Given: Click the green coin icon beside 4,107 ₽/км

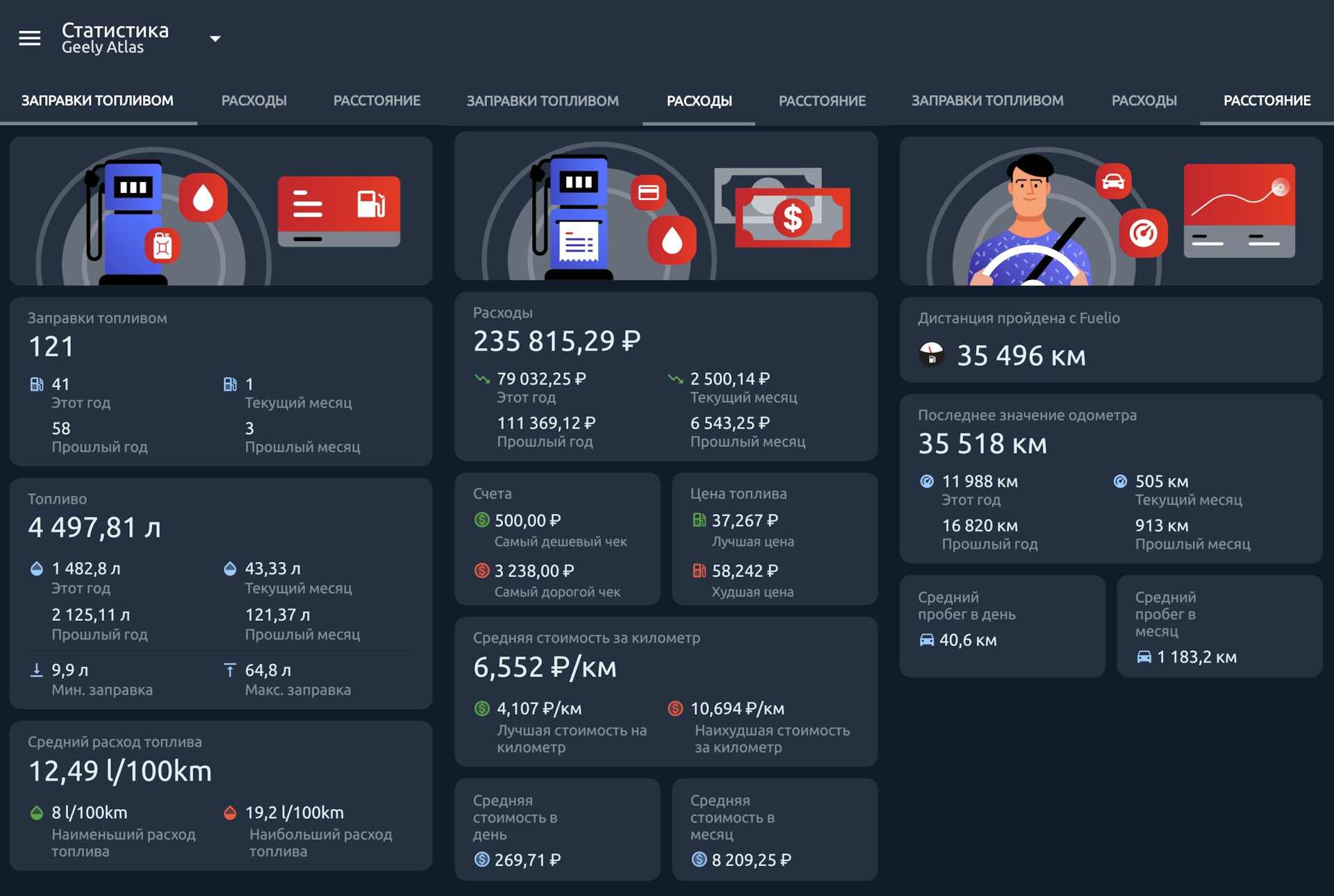Looking at the screenshot, I should [482, 708].
